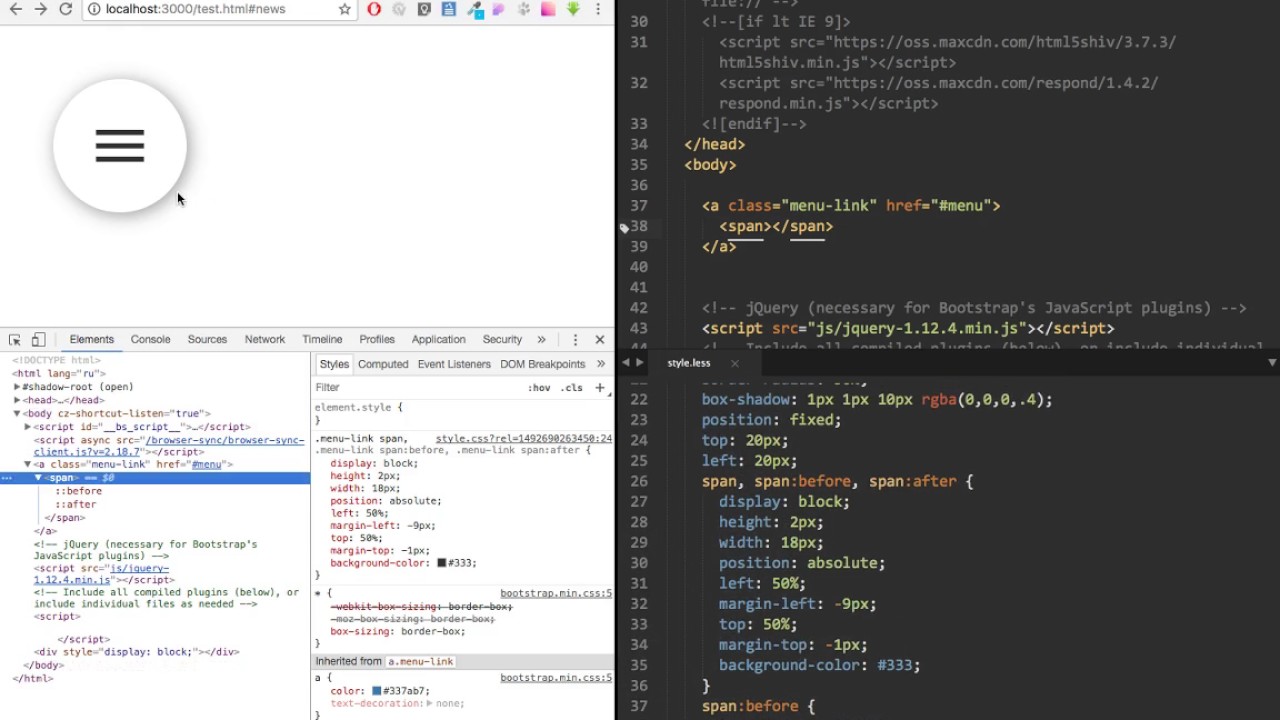Go to next editor tab arrow
The height and width of the screenshot is (720, 1280).
tap(640, 362)
